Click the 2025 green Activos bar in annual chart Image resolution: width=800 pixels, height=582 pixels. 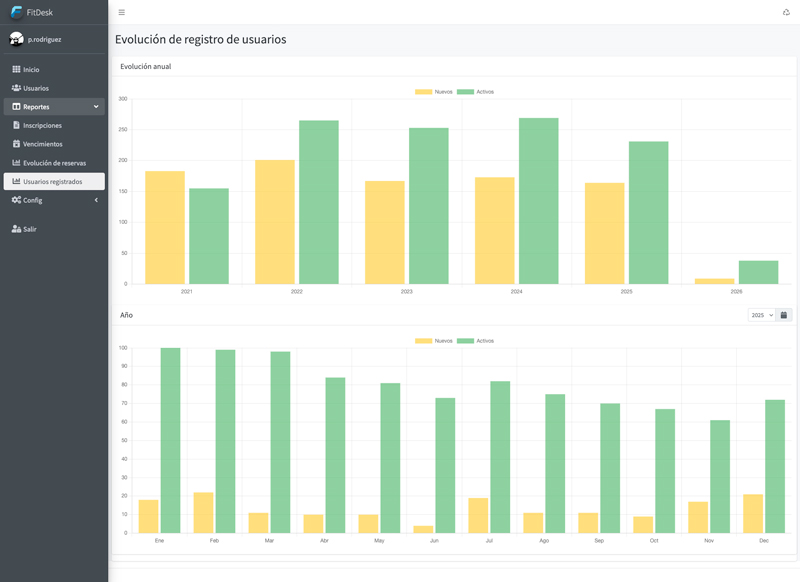648,213
